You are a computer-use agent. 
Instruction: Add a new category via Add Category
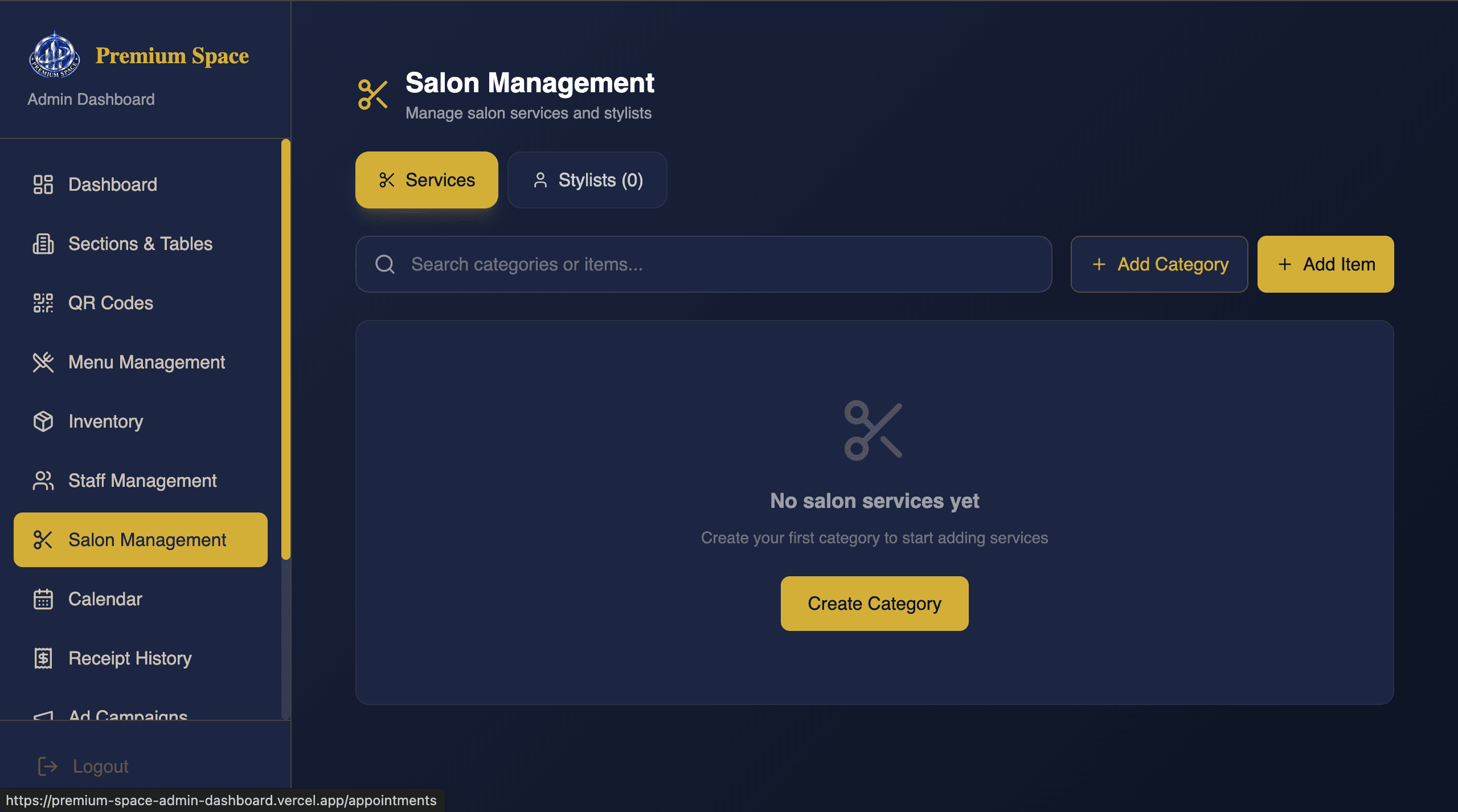[x=1159, y=264]
